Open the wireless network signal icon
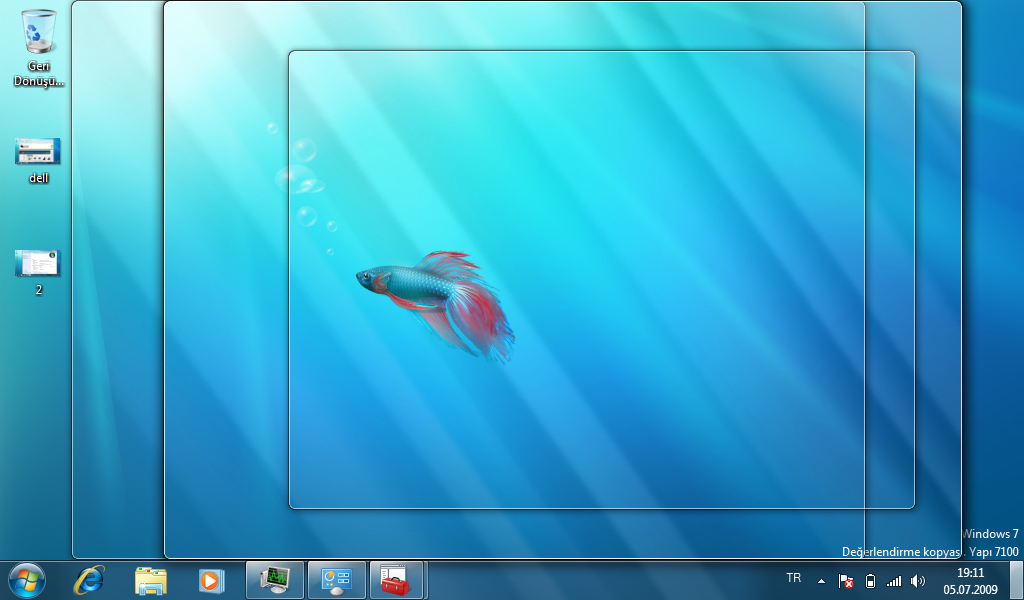The width and height of the screenshot is (1024, 600). coord(893,581)
